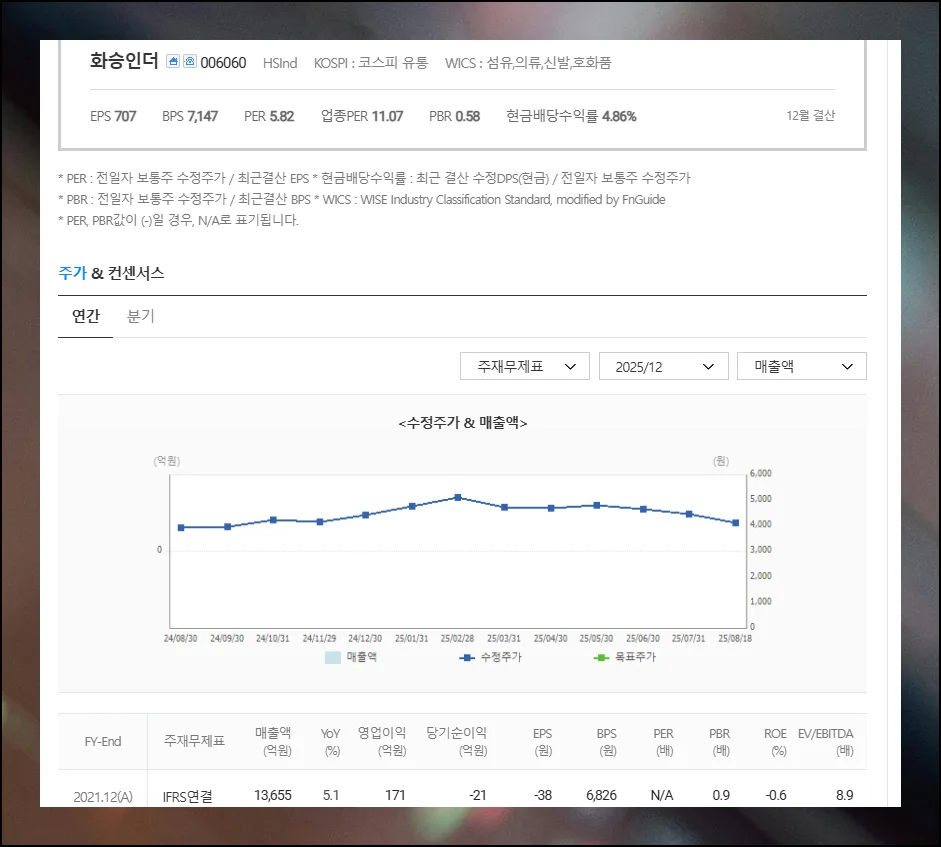The image size is (941, 847).
Task: Switch to the 분기 tab
Action: point(141,316)
